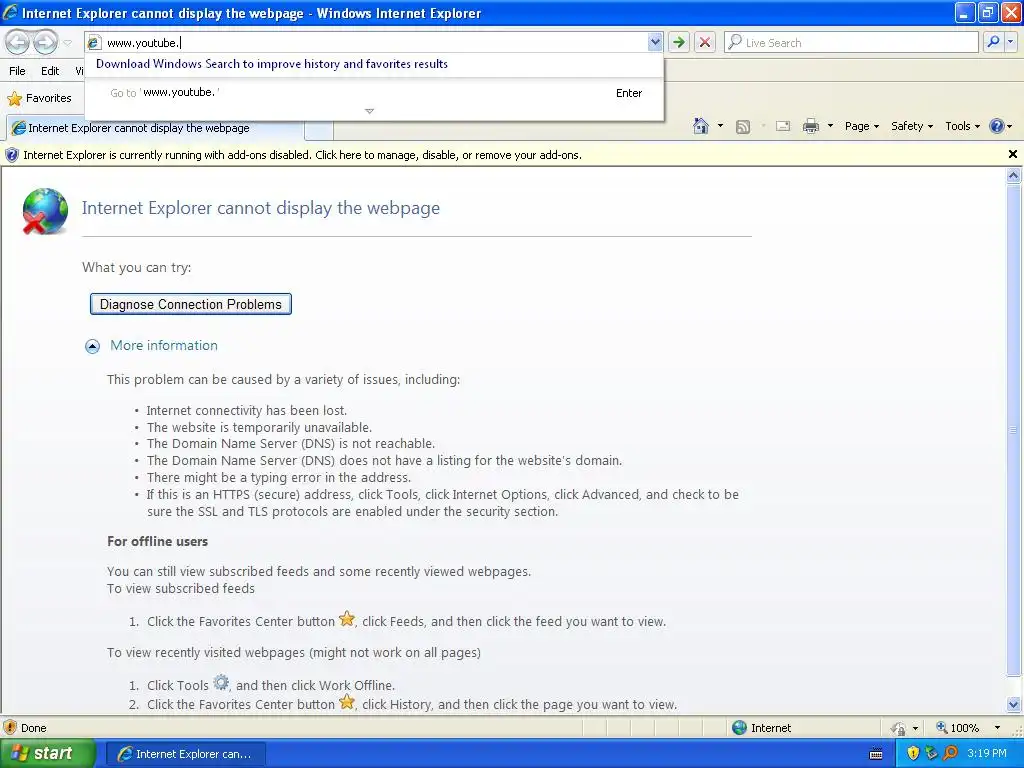1024x768 pixels.
Task: Close the add-ons information bar
Action: point(1013,154)
